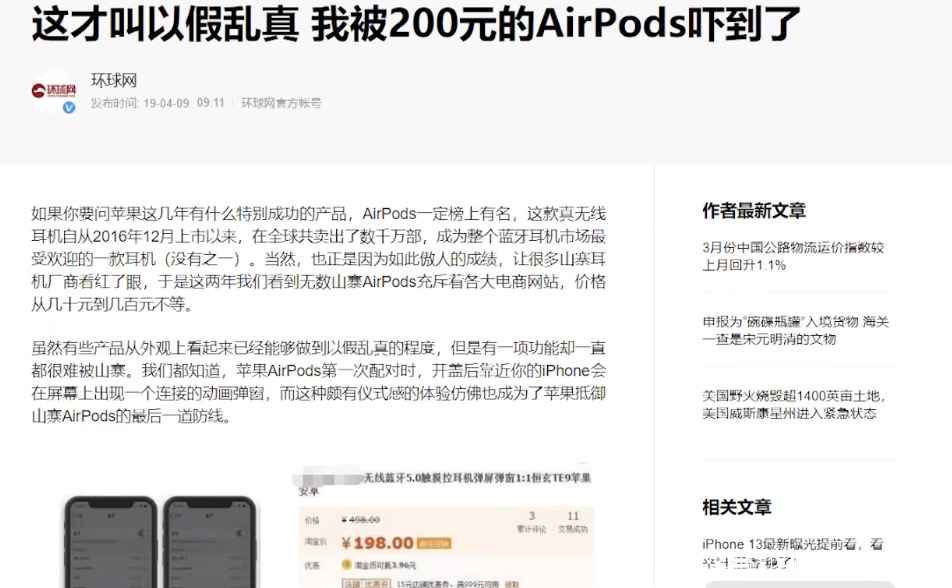Image resolution: width=952 pixels, height=588 pixels.
Task: Click the right iPhone mockup image
Action: click(209, 542)
